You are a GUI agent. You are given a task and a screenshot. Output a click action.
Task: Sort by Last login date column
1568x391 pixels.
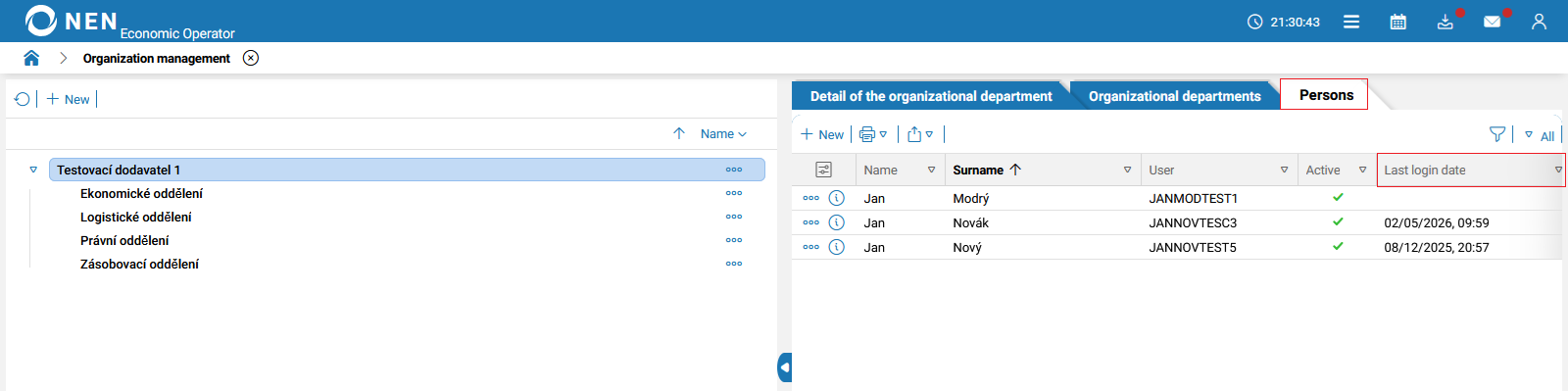point(1425,170)
